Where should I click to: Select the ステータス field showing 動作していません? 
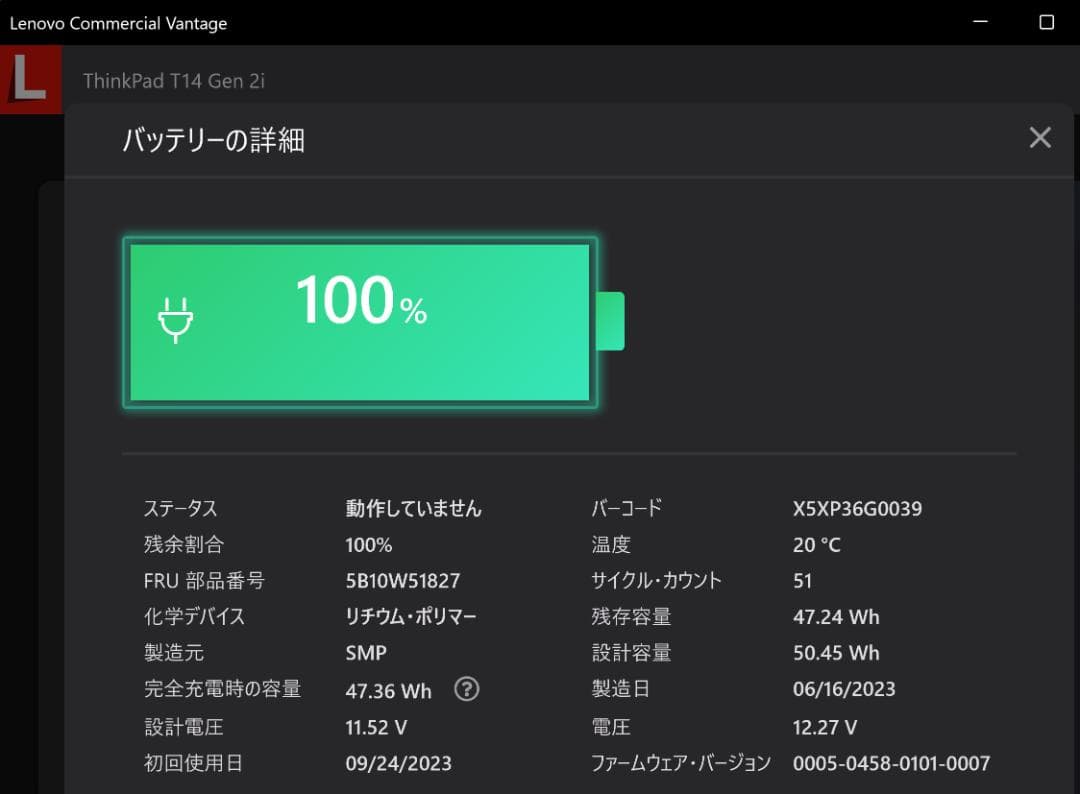pos(412,508)
